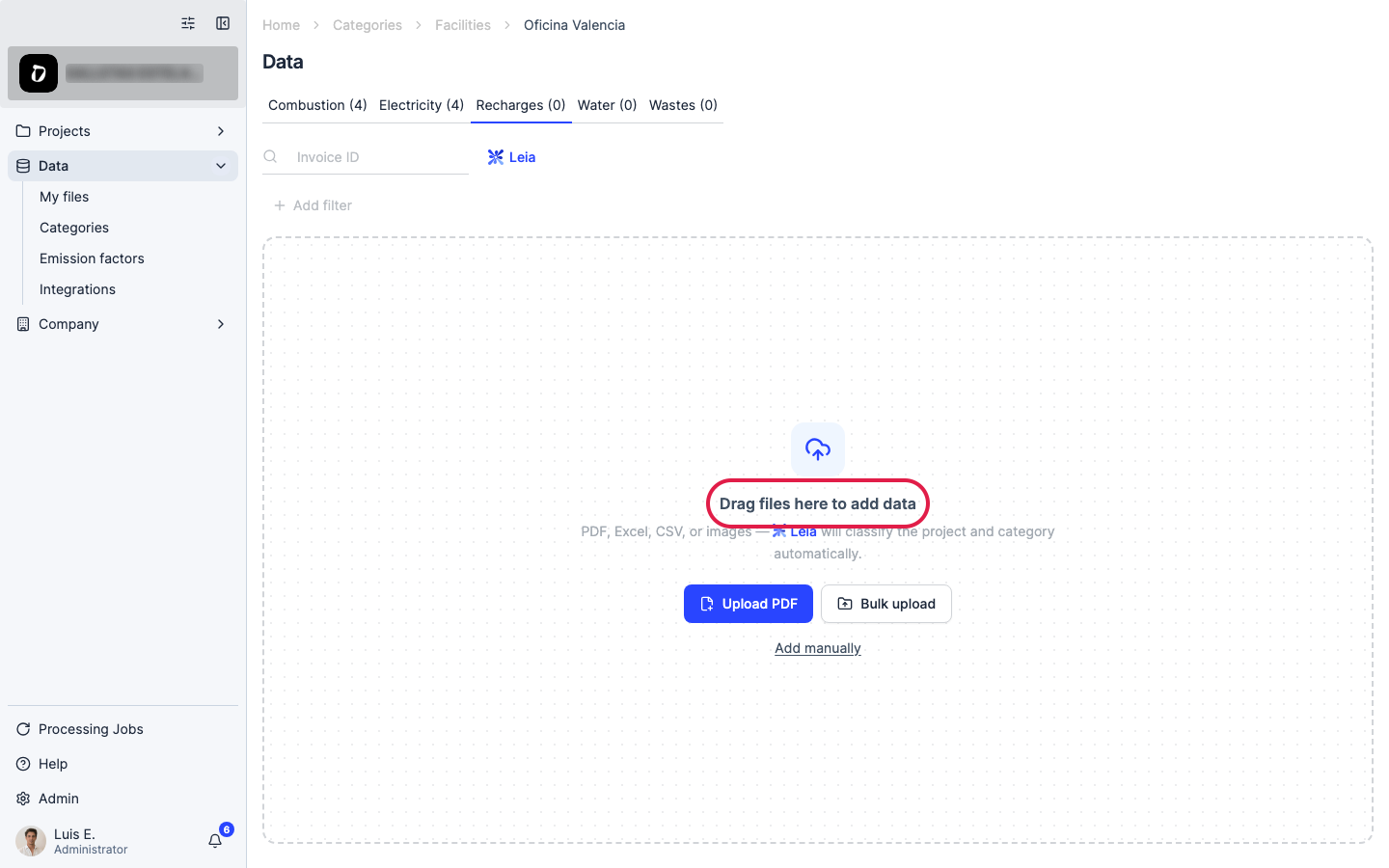Open Categories in sidebar
Screen dimensions: 1389x868
(x=74, y=228)
